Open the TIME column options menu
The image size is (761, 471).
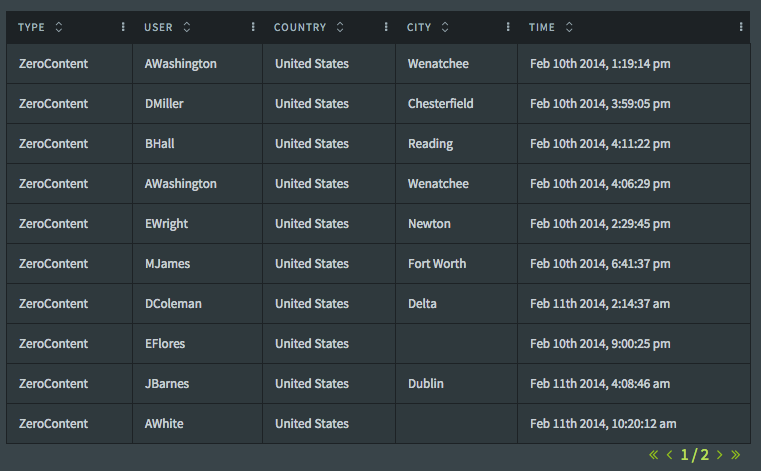click(x=741, y=27)
